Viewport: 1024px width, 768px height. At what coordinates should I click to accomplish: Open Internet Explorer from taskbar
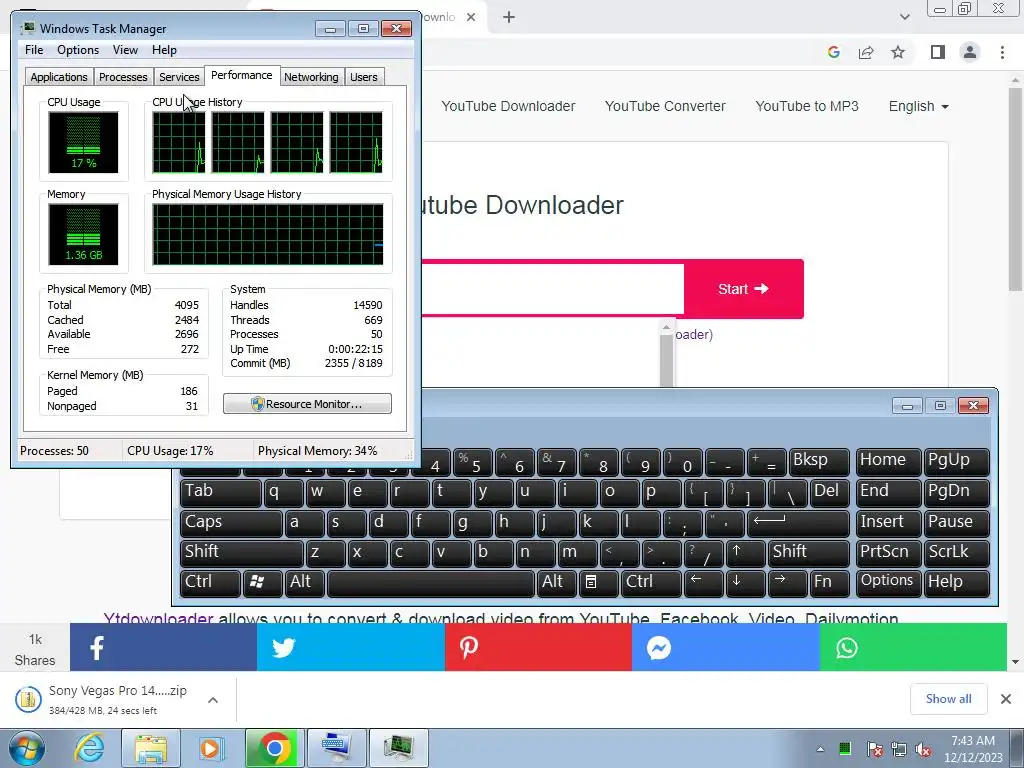pos(89,748)
